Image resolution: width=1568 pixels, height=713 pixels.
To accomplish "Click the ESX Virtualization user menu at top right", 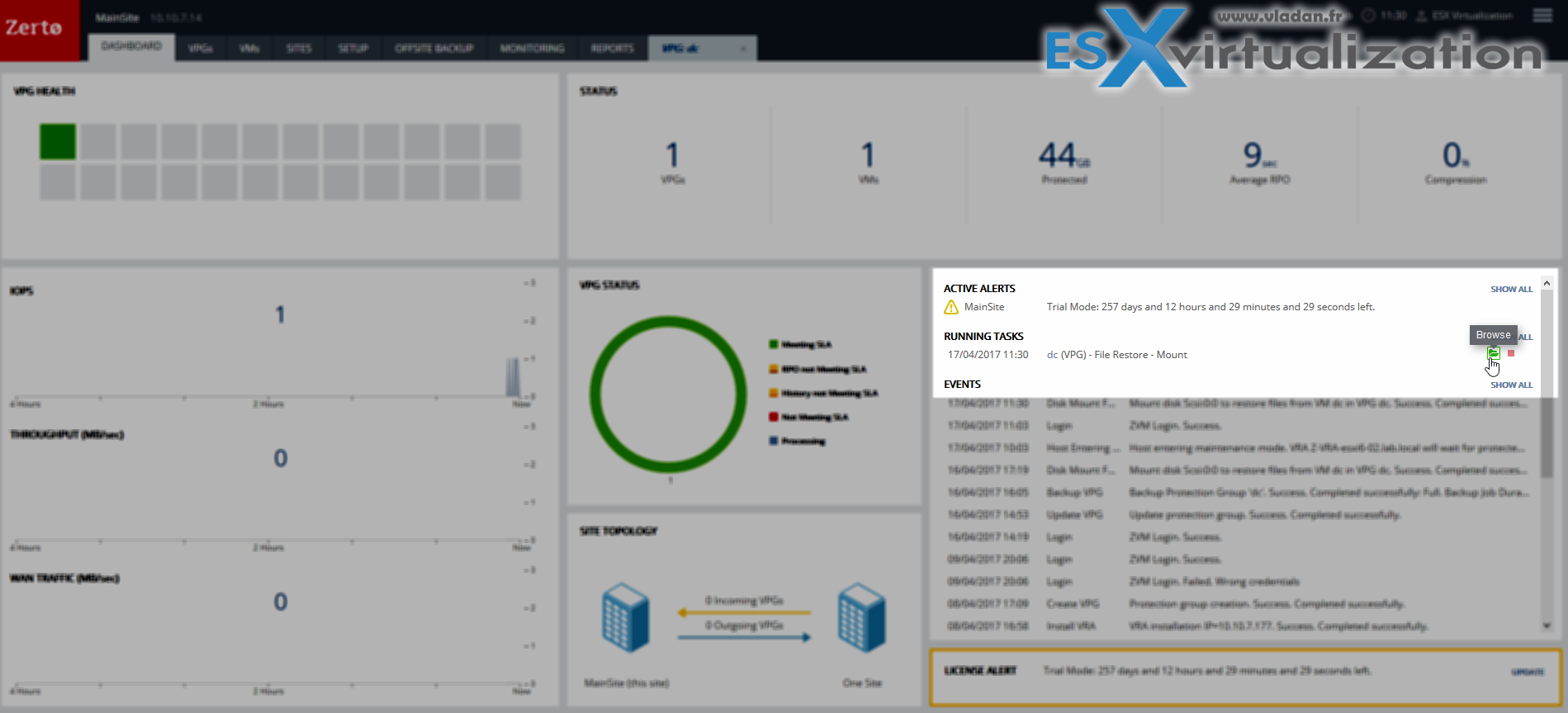I will click(x=1465, y=16).
